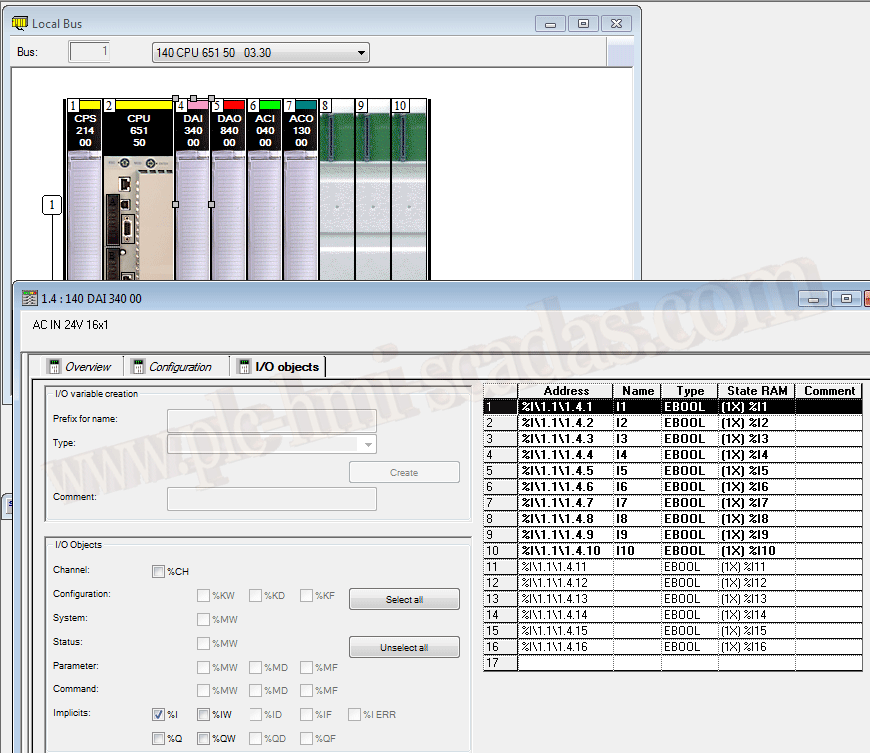Click the Address column header

[565, 391]
